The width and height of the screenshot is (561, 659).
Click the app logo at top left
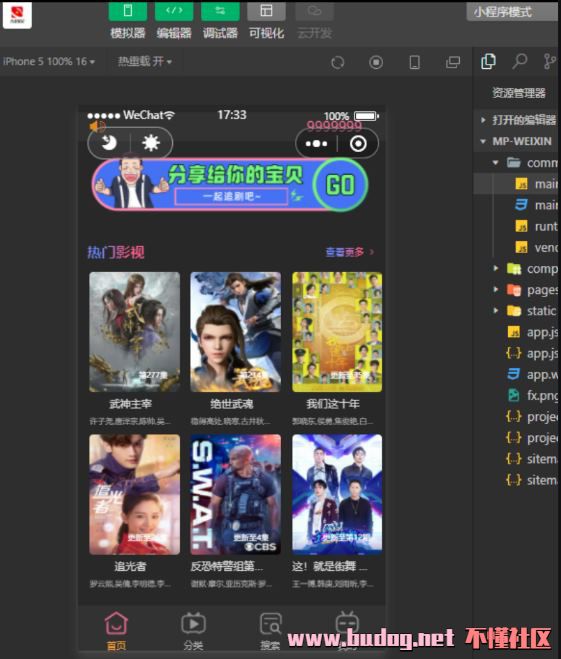click(x=17, y=15)
